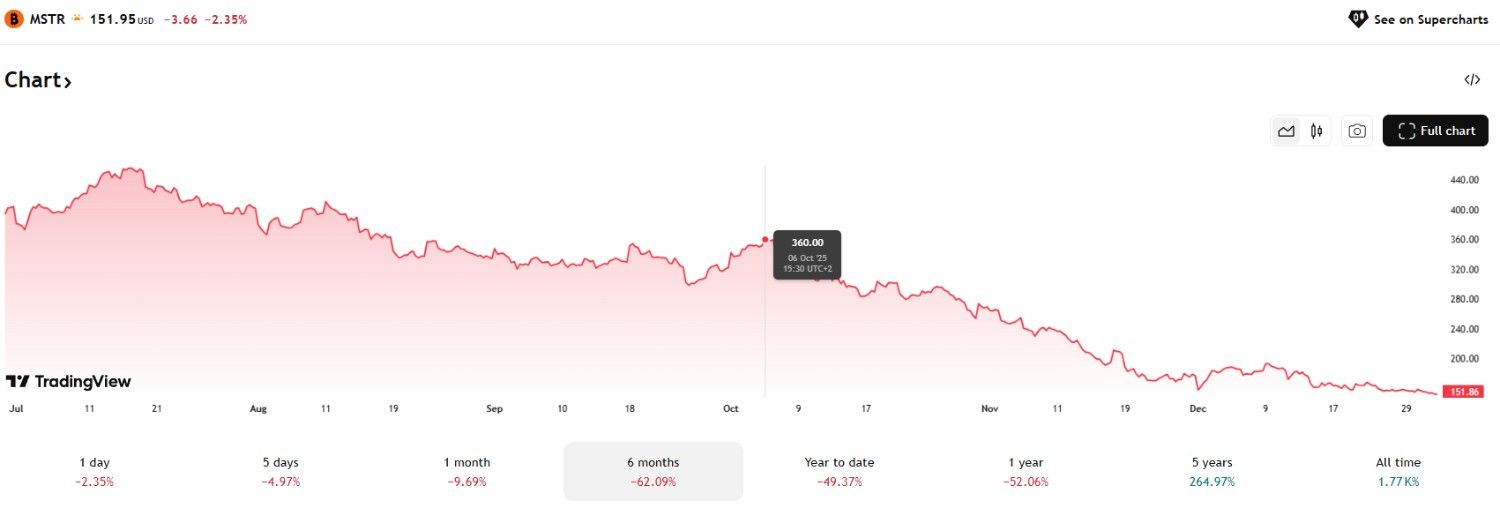Choose the 1 month time range
This screenshot has height=508, width=1500.
[467, 471]
